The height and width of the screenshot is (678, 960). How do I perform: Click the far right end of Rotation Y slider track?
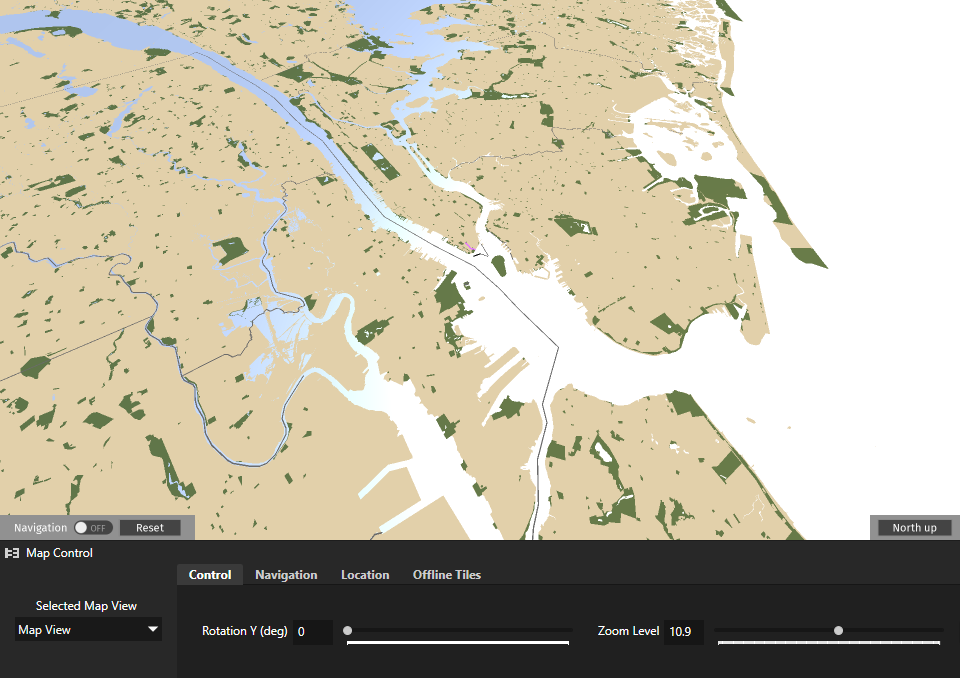pos(570,630)
